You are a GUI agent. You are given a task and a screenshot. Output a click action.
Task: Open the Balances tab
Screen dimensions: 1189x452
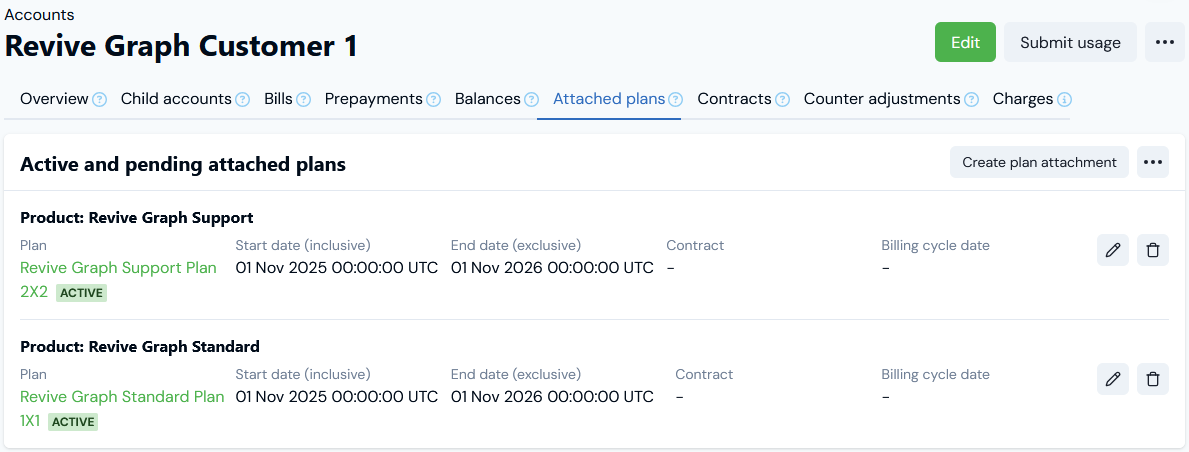(x=487, y=99)
